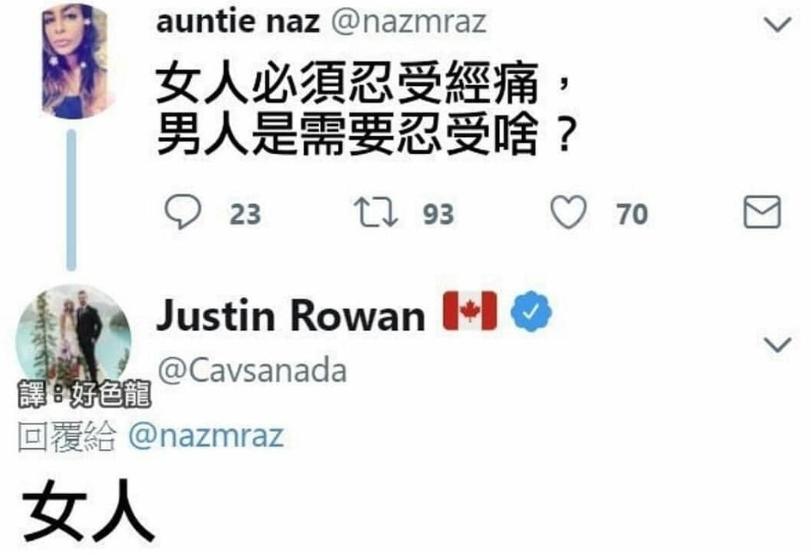
Task: Open Justin Rowan's avatar photo
Action: [73, 336]
